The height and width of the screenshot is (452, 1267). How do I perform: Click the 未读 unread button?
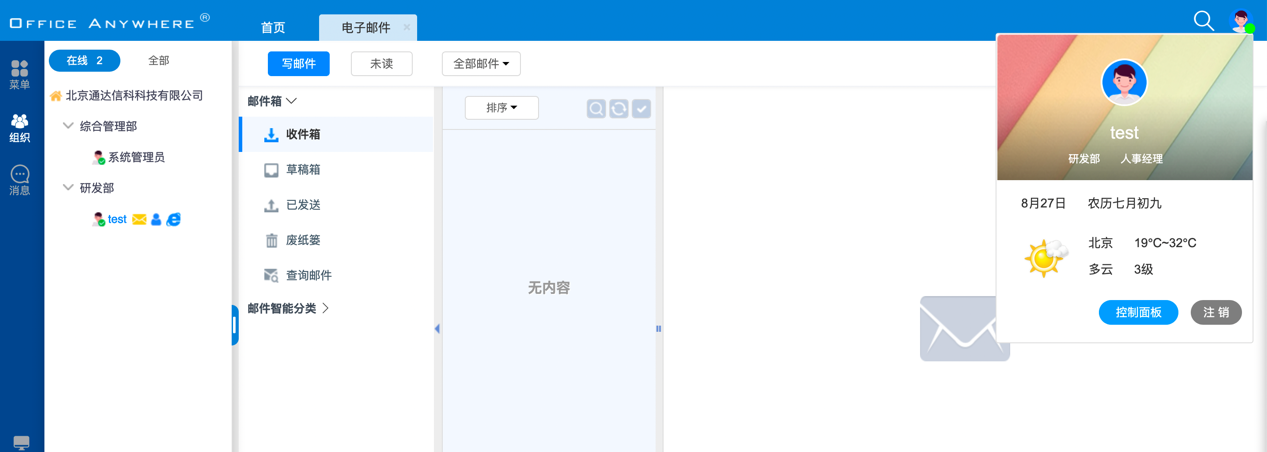382,64
